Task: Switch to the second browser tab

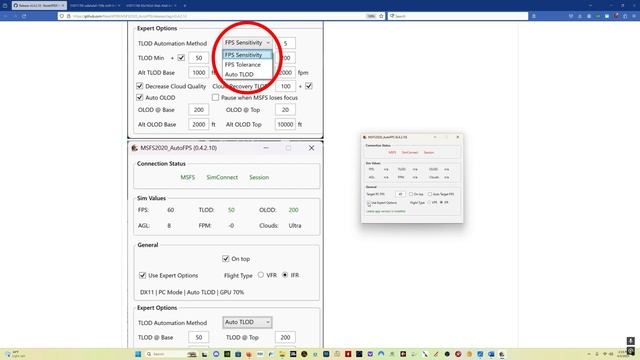Action: point(94,6)
